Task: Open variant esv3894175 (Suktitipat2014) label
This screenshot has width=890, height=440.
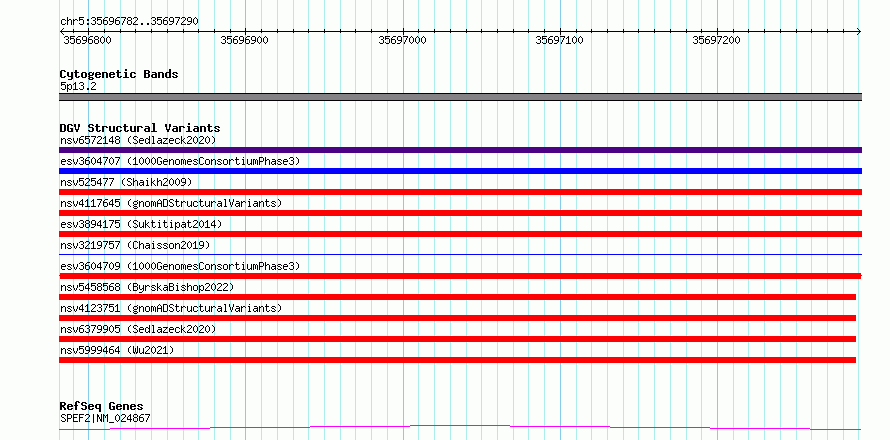Action: click(x=141, y=224)
